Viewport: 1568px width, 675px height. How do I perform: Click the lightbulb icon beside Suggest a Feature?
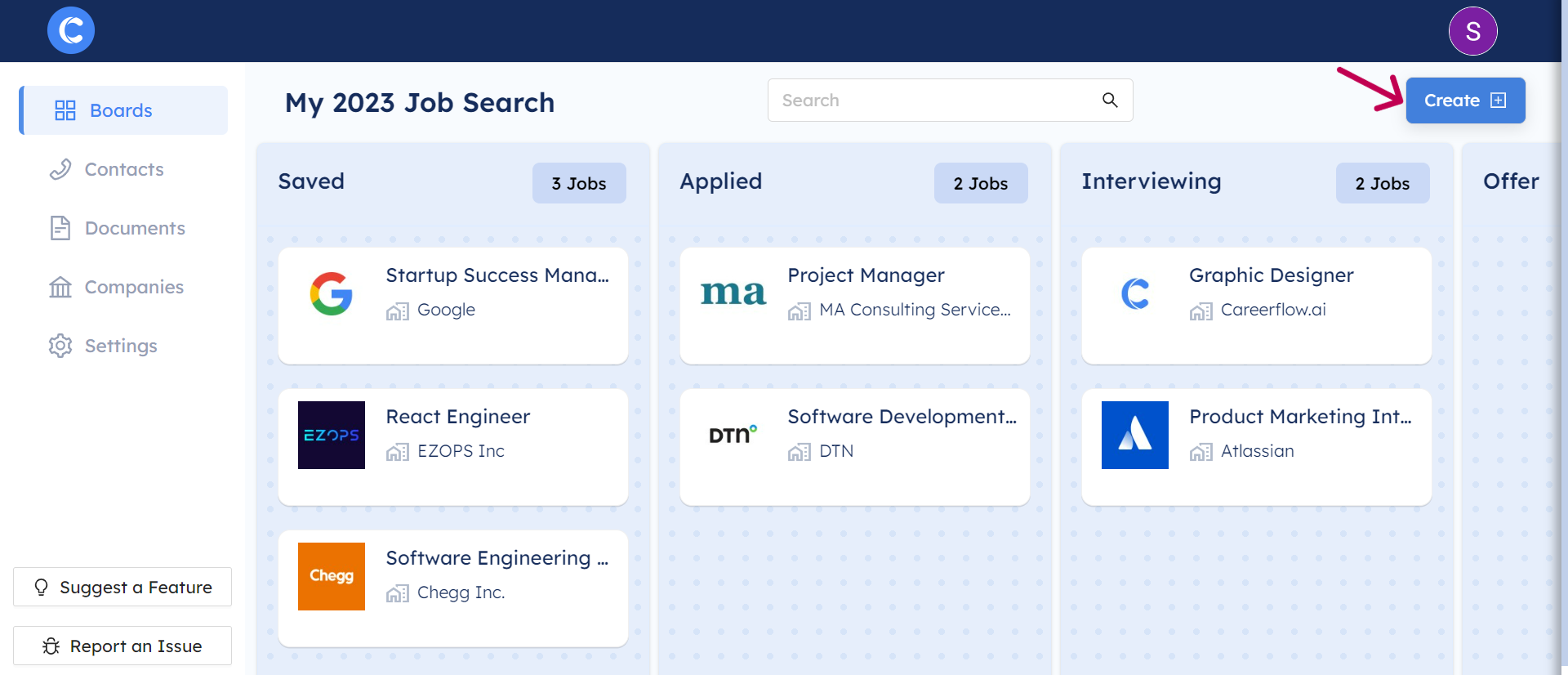point(40,587)
